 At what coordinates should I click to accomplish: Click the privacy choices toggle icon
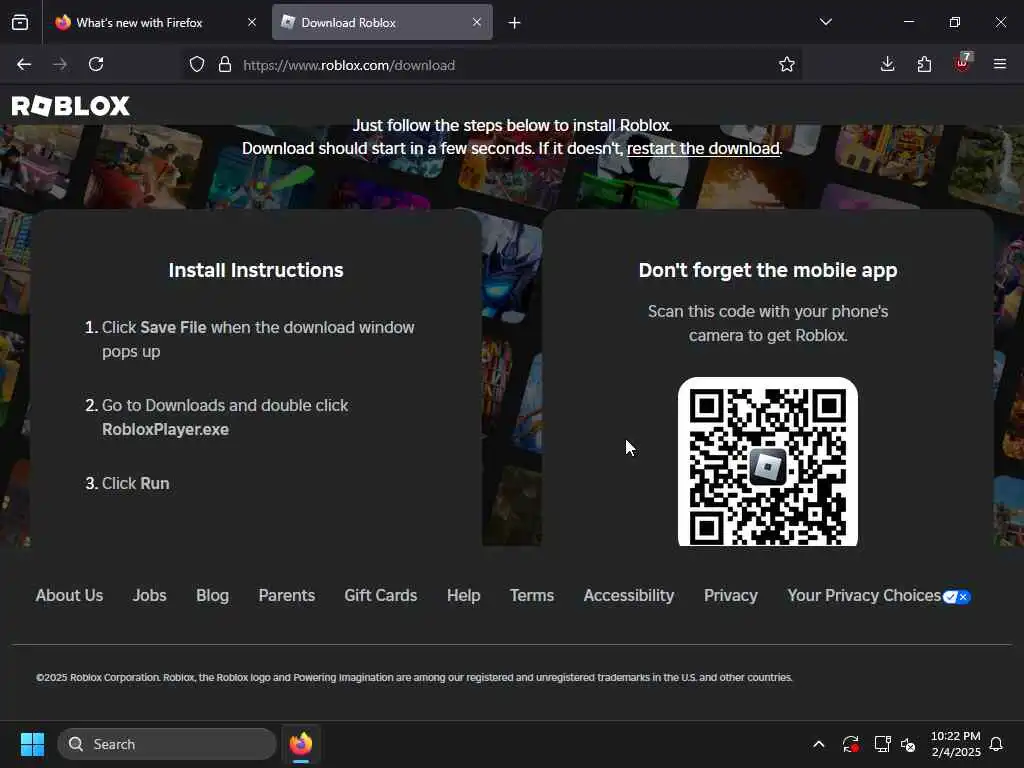[x=957, y=597]
